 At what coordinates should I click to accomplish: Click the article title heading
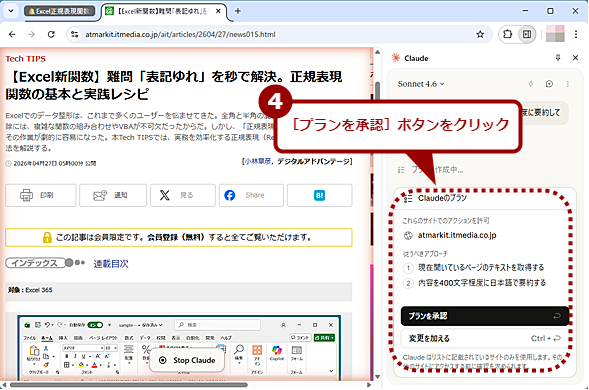coord(174,85)
